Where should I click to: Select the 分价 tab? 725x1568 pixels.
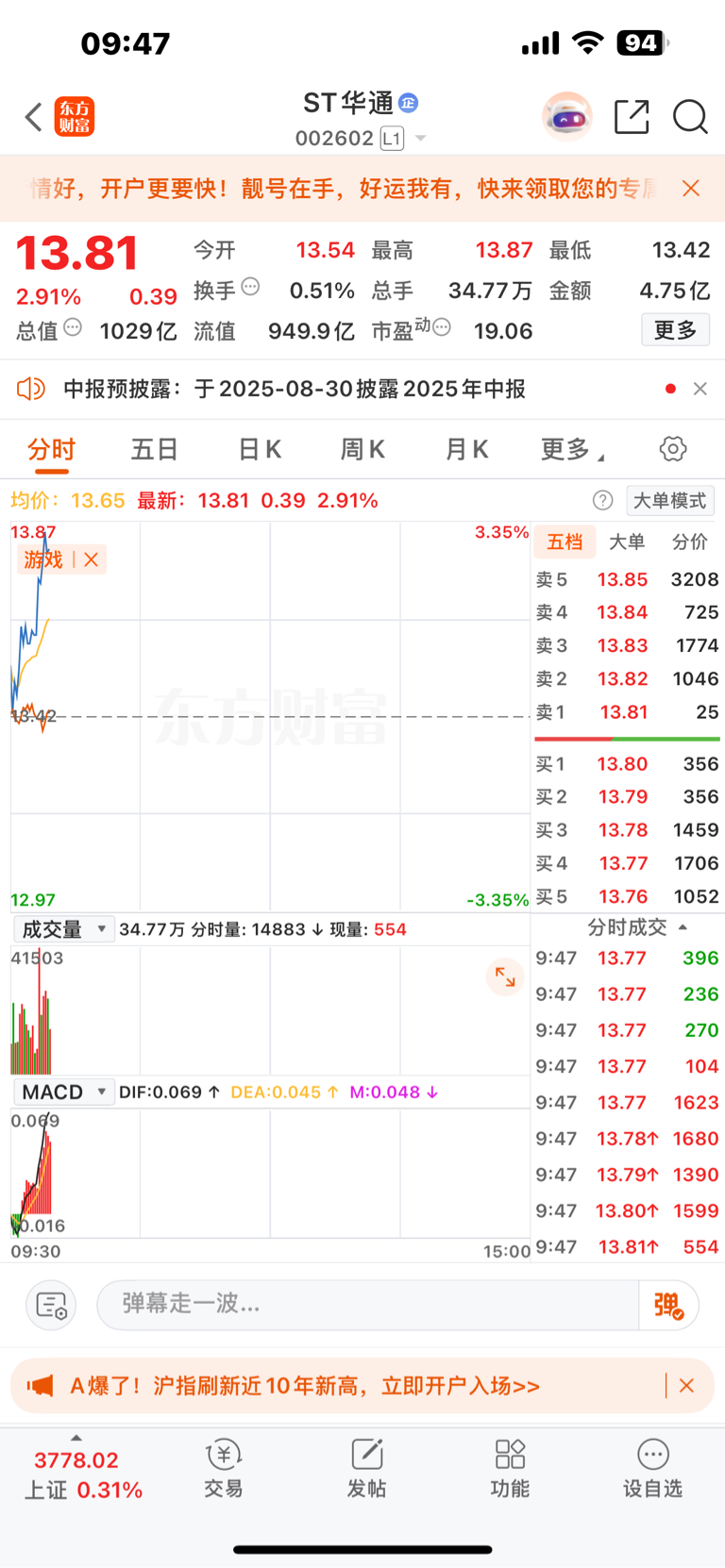[689, 542]
